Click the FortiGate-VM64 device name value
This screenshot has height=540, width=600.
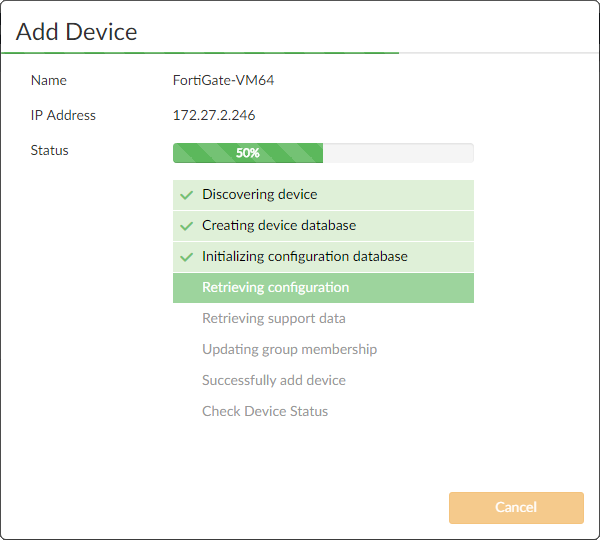point(223,80)
